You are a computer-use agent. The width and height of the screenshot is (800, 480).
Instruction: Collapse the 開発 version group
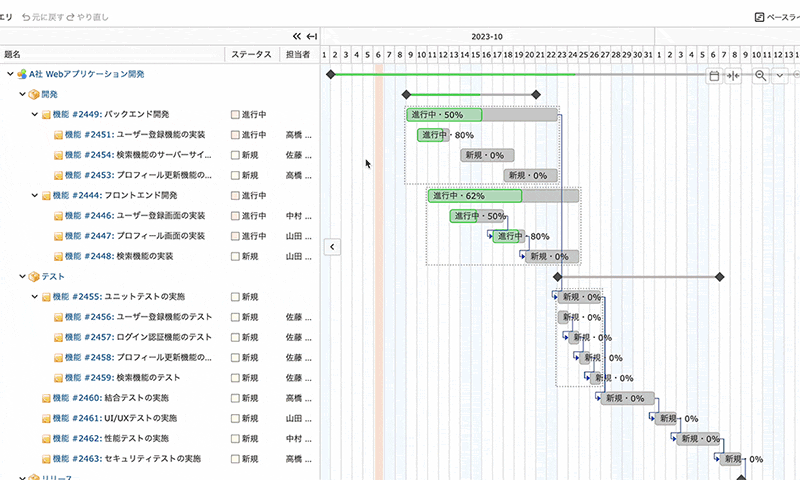(22, 94)
